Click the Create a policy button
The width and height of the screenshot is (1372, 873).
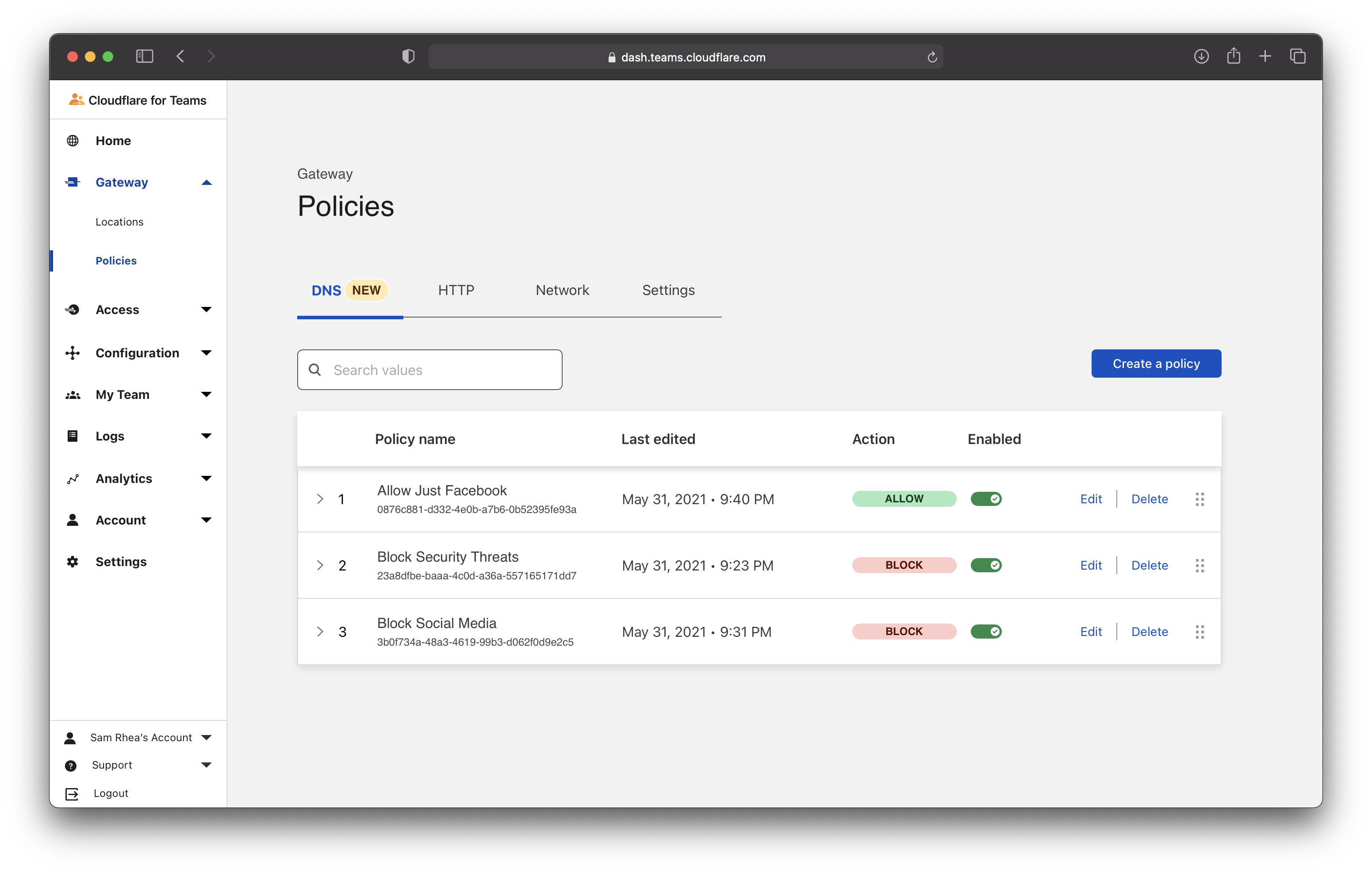coord(1155,364)
